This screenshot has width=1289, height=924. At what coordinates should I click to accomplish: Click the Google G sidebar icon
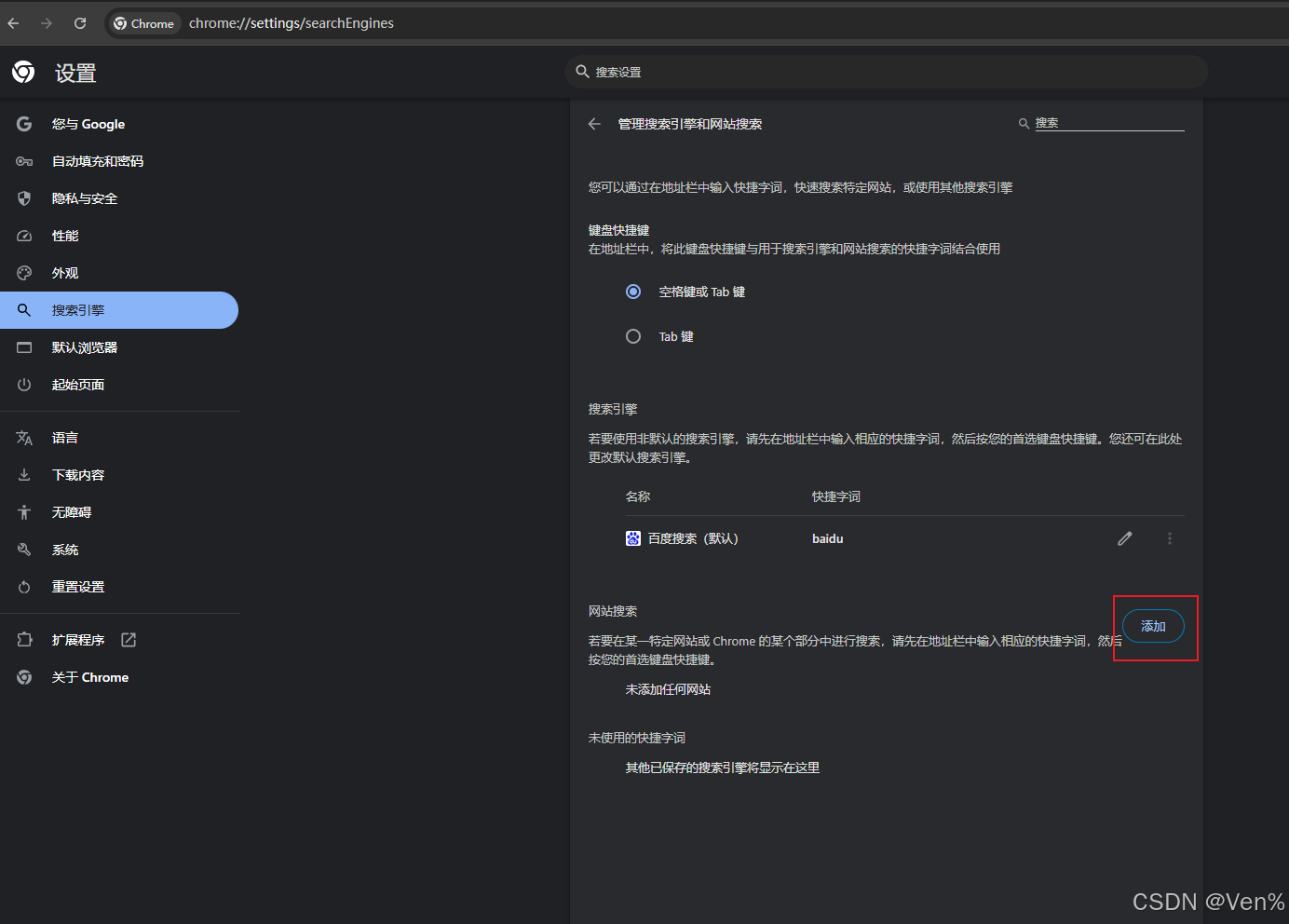(x=24, y=124)
